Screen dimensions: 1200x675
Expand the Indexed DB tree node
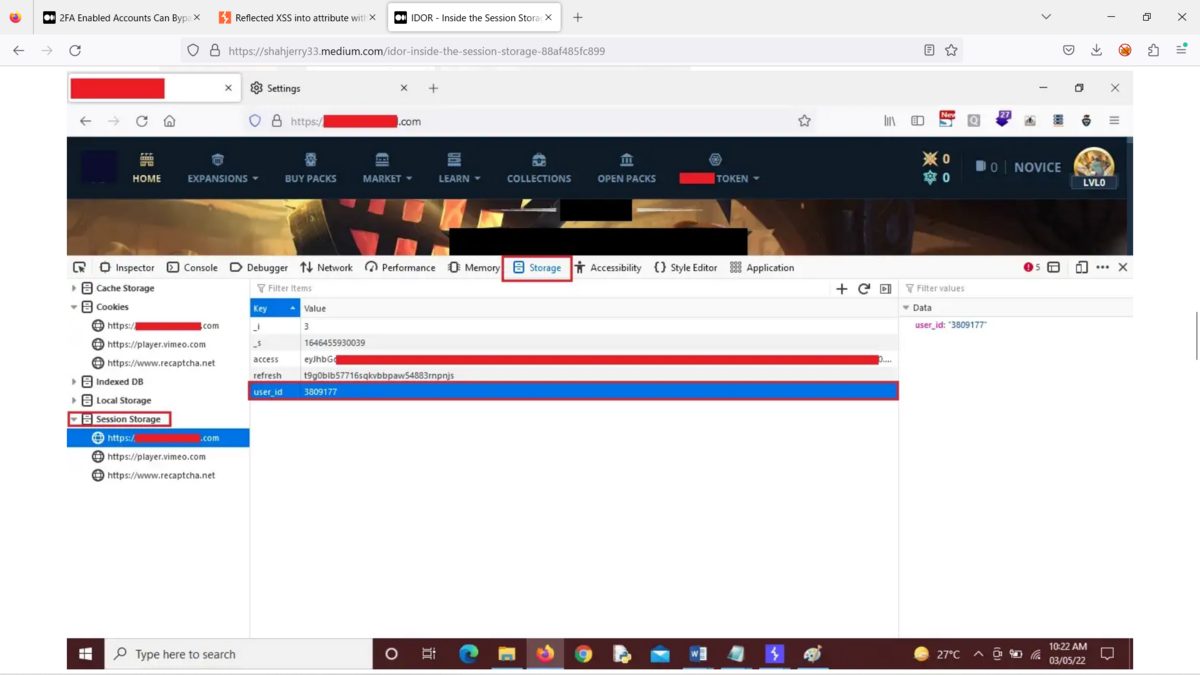(x=74, y=381)
